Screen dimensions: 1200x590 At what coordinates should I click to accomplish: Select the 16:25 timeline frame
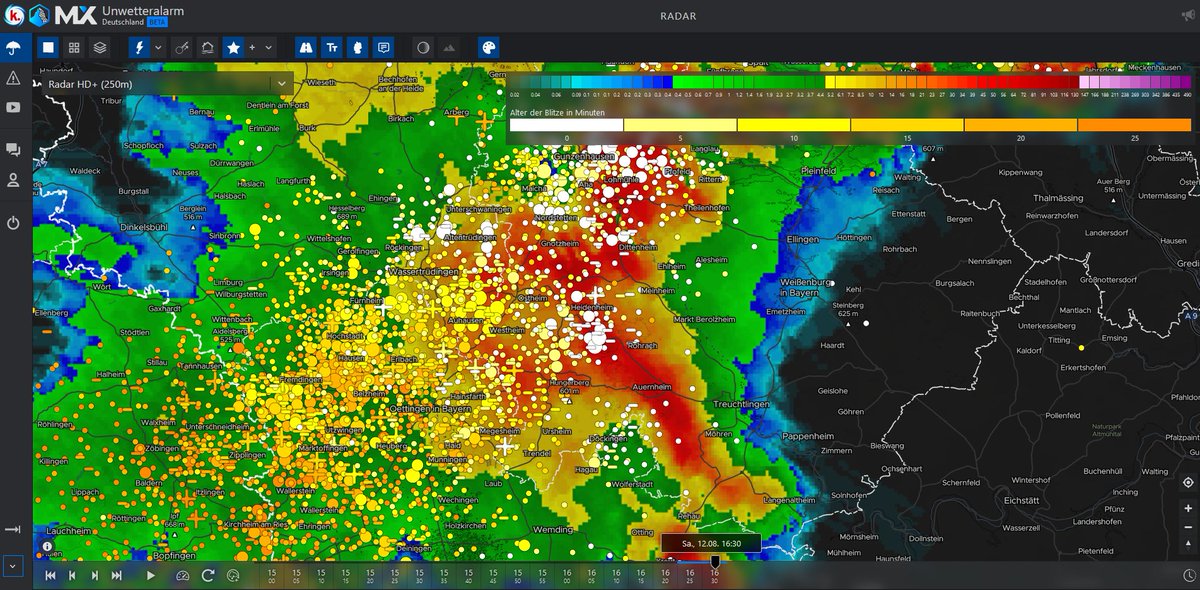coord(689,576)
